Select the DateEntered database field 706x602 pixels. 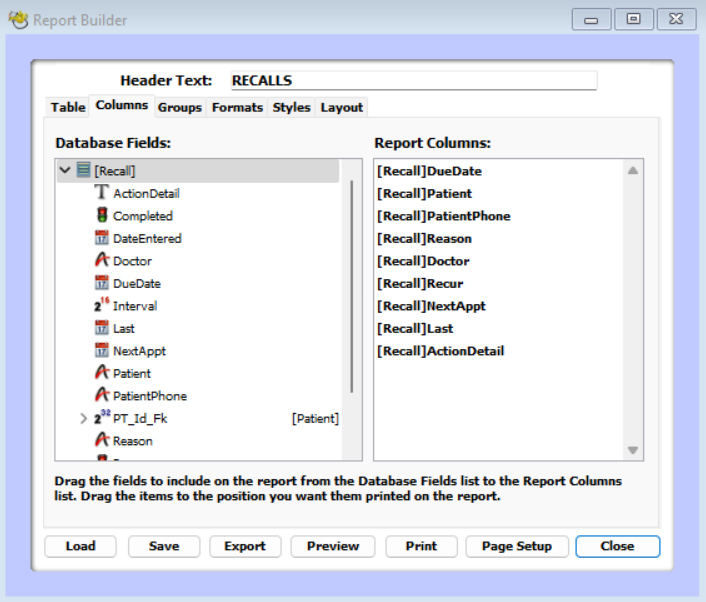pos(147,239)
